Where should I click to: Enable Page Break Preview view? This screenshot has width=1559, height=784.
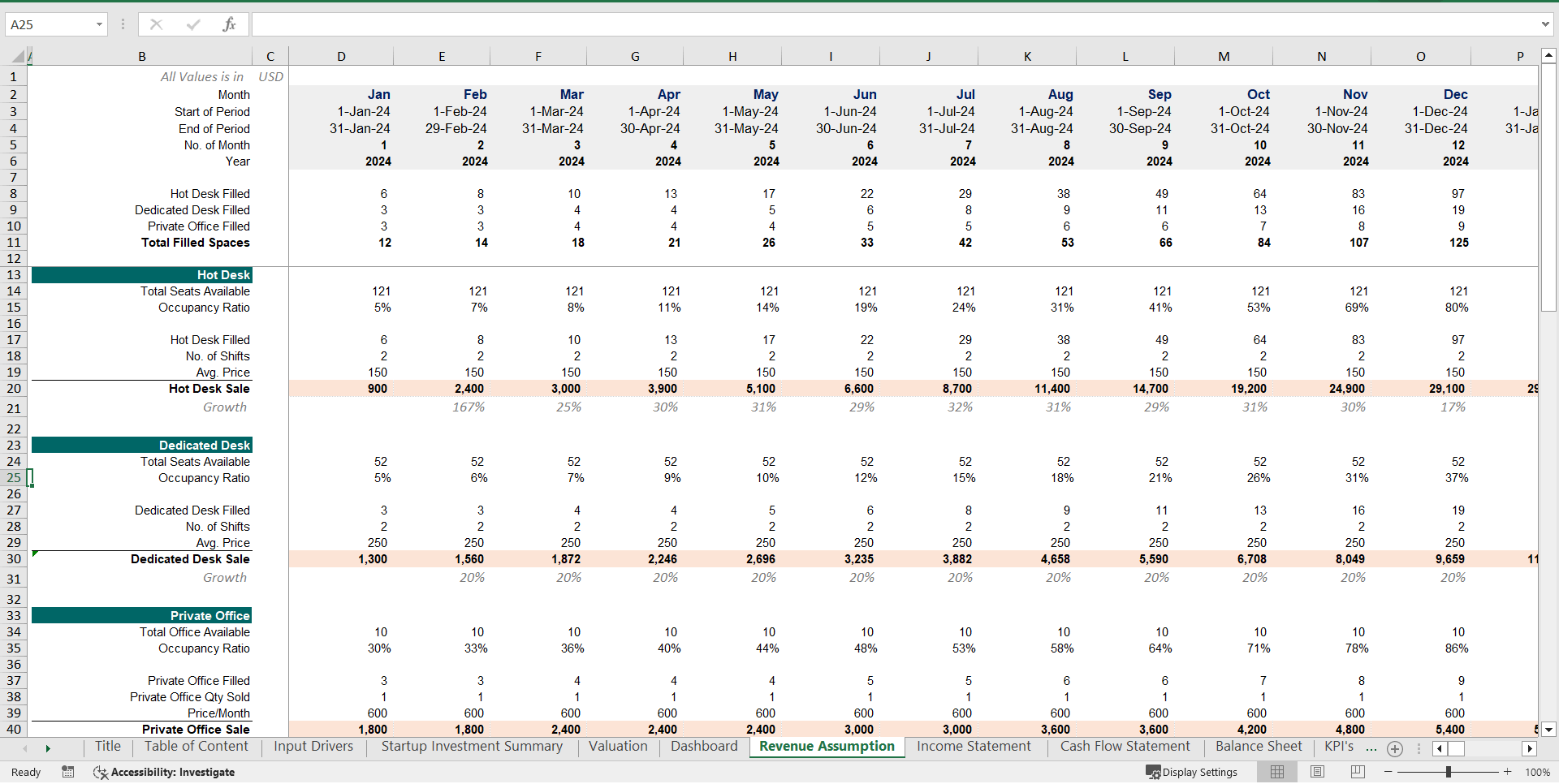[x=1358, y=772]
